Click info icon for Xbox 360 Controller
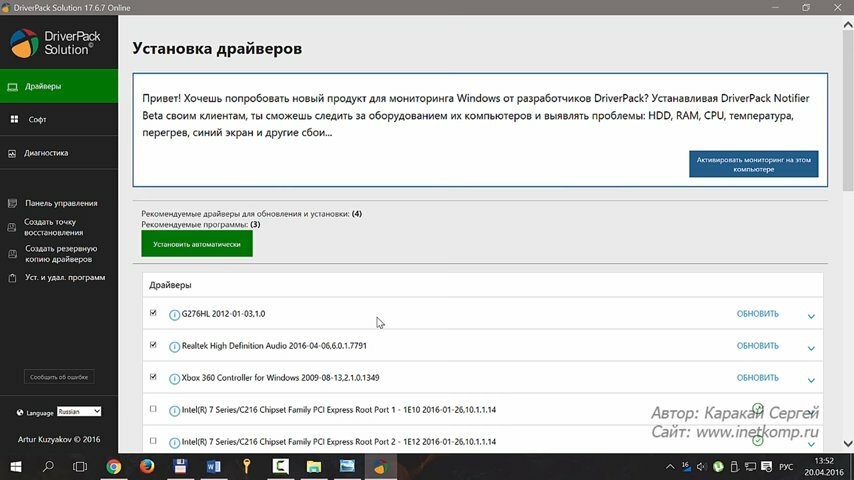 (174, 379)
